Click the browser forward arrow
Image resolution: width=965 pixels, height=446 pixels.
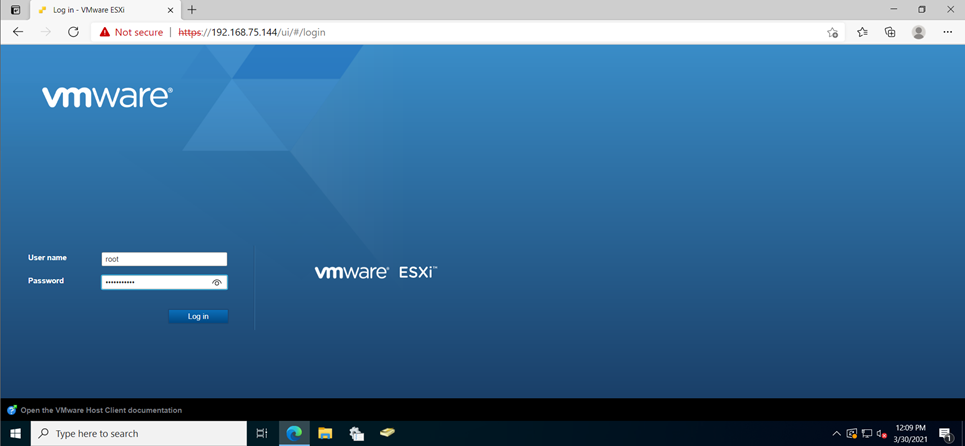click(x=45, y=32)
